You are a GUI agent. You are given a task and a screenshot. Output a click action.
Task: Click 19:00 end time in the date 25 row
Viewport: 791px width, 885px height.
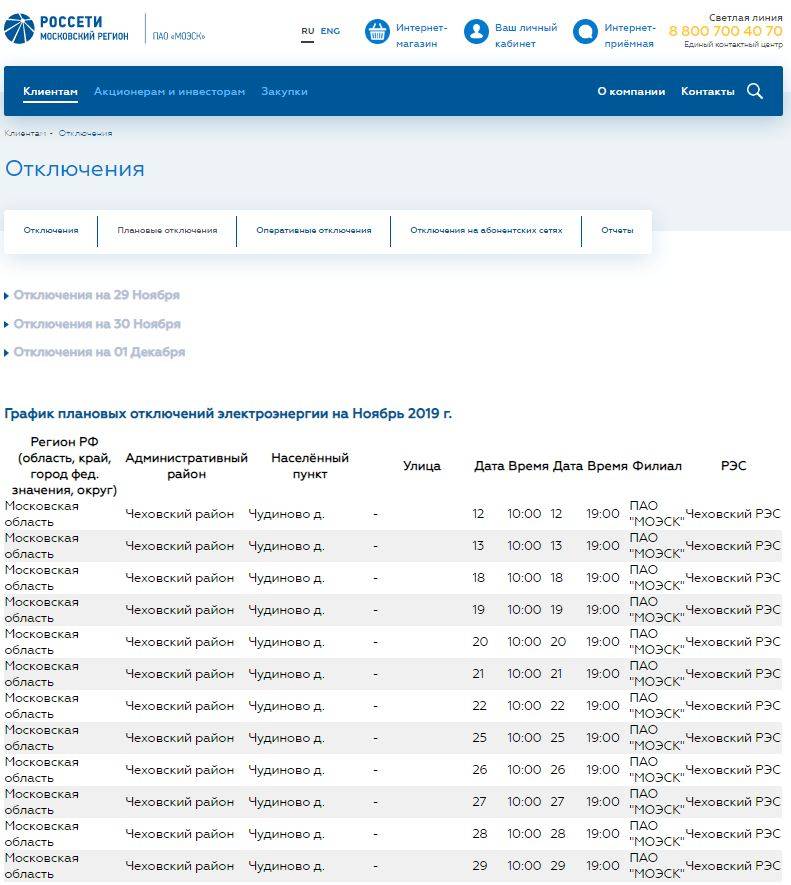[602, 738]
